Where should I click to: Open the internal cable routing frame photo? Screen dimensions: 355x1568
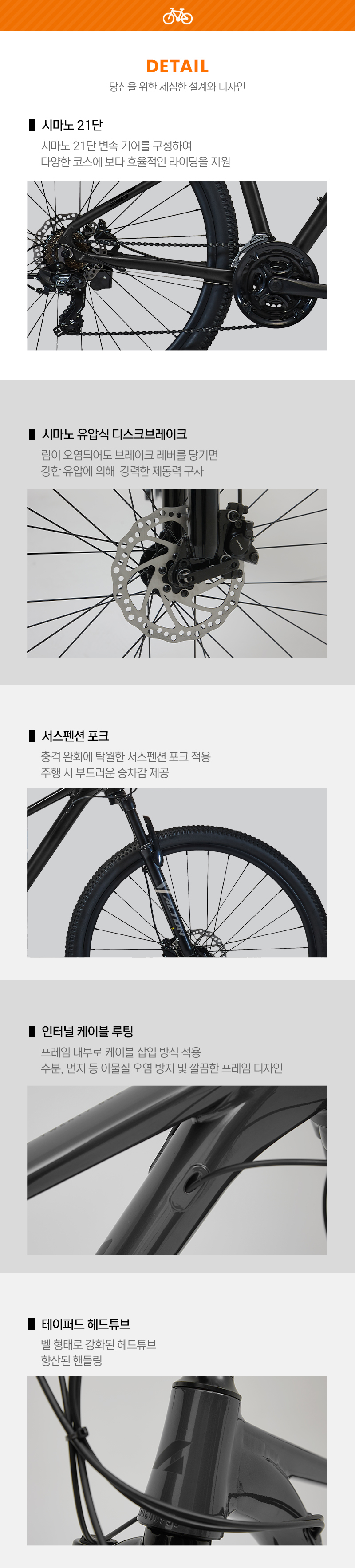[x=177, y=1170]
